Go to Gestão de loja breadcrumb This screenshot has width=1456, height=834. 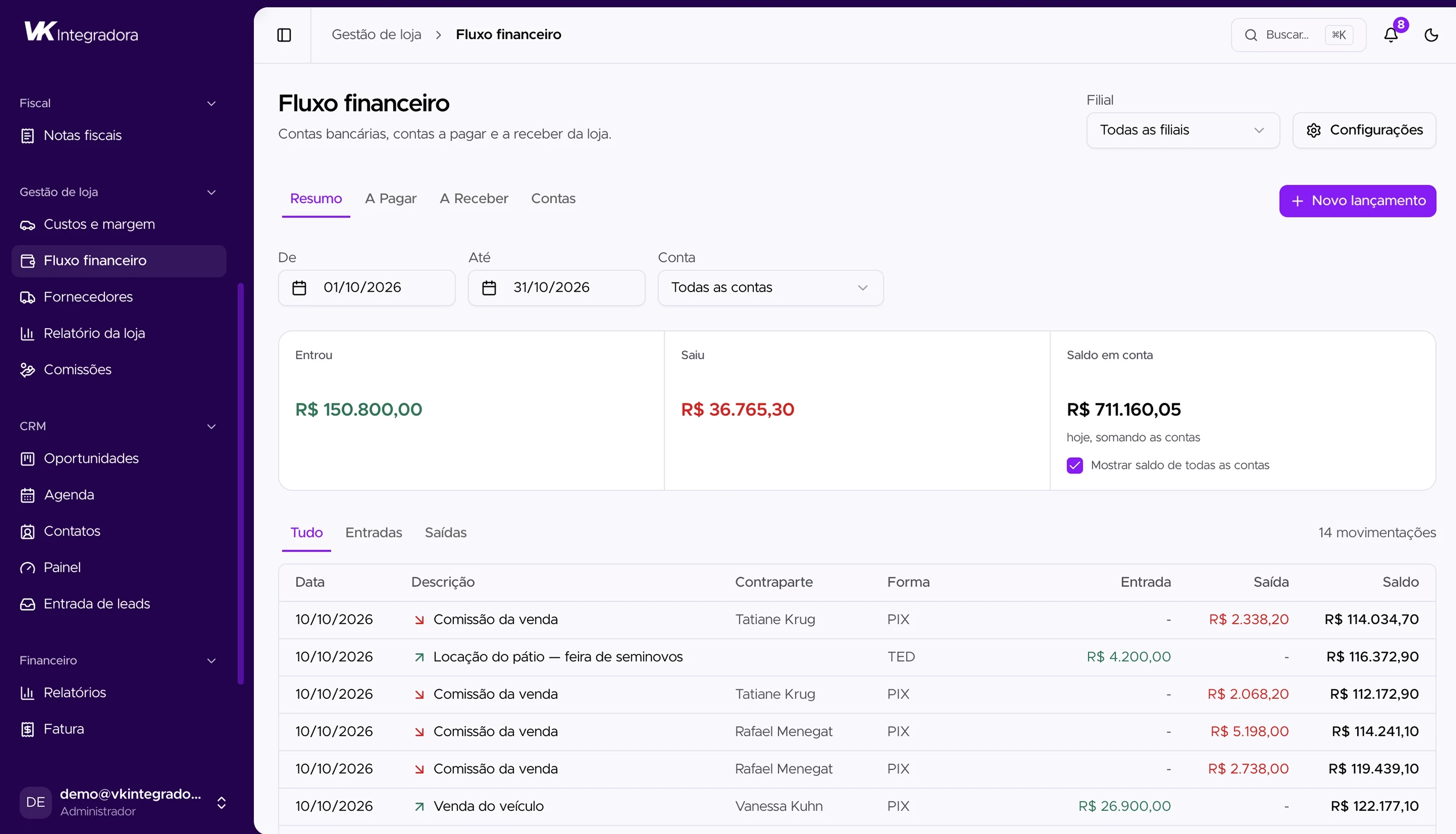376,34
